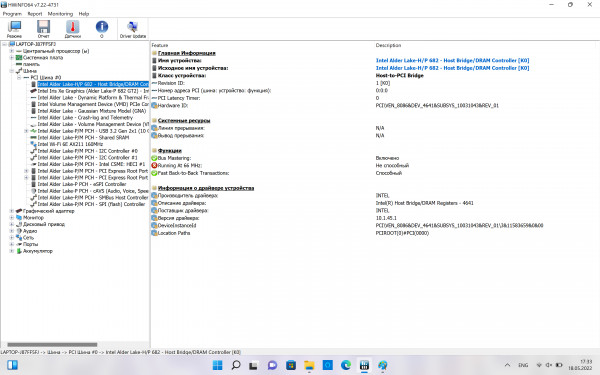The width and height of the screenshot is (600, 375).
Task: Select Intel CSME: HECI #1 entry
Action: [x=91, y=164]
